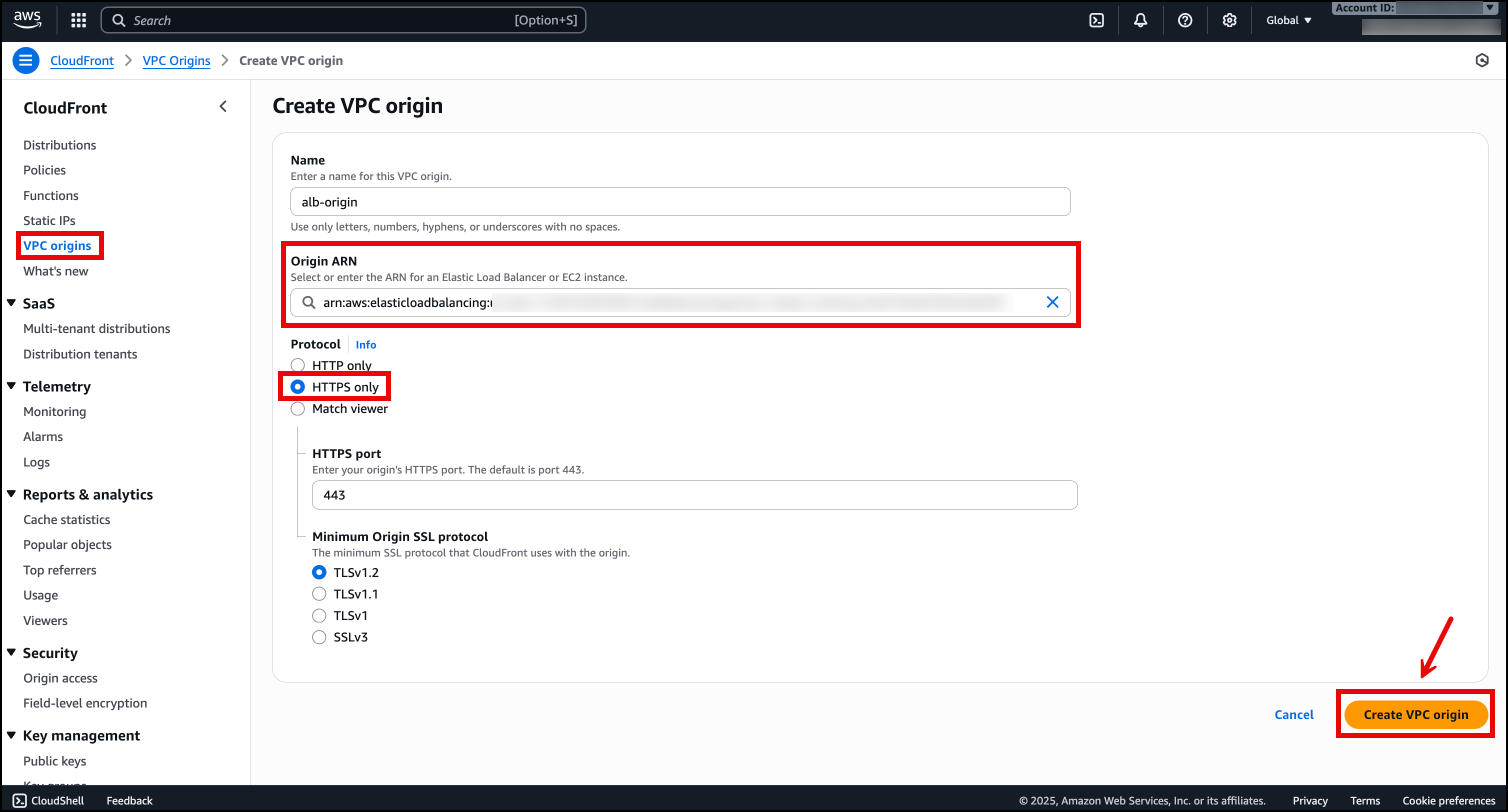
Task: Navigate to Distributions in the sidebar
Action: 59,144
